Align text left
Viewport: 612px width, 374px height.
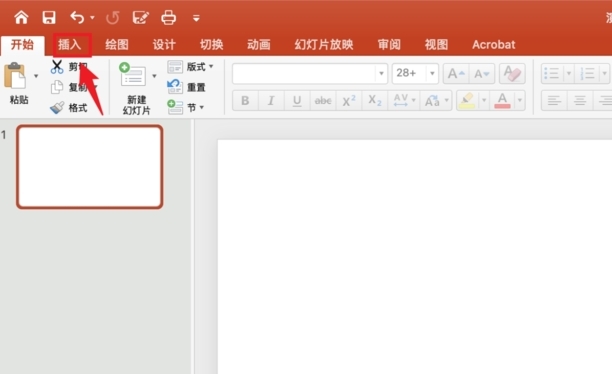554,101
